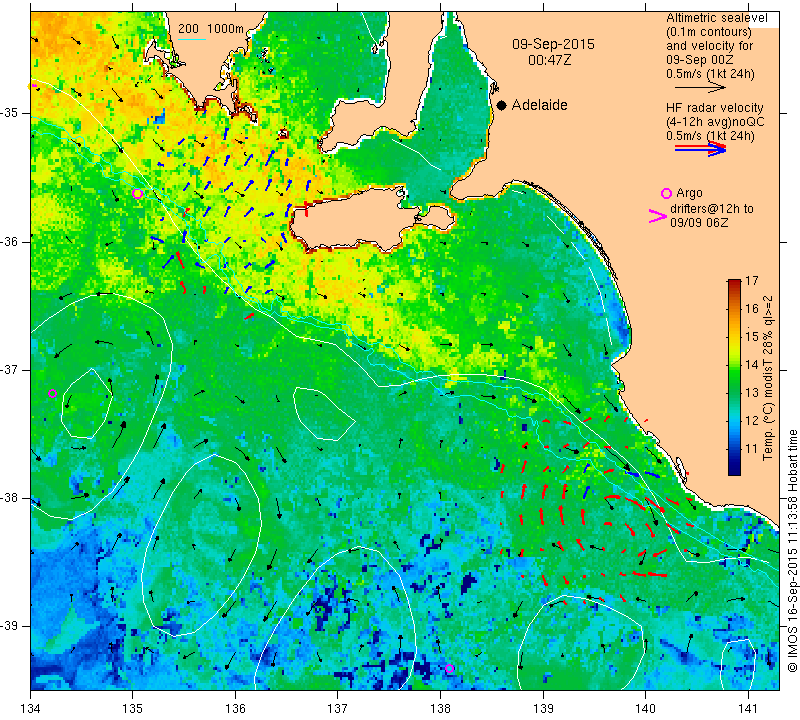Click longitude axis label 138
Screen dimensions: 800x720
(440, 708)
